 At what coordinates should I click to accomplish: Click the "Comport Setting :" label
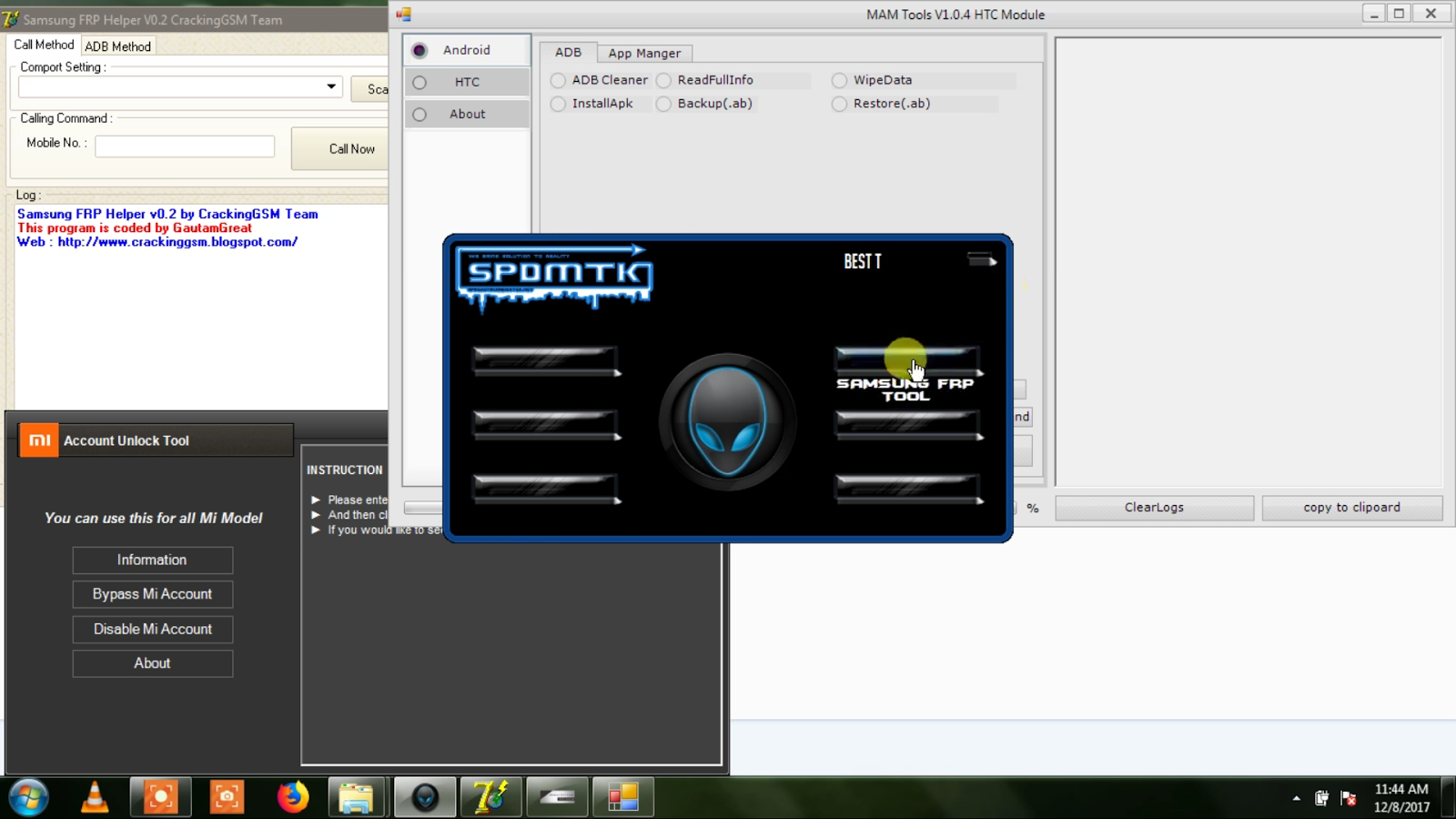63,67
